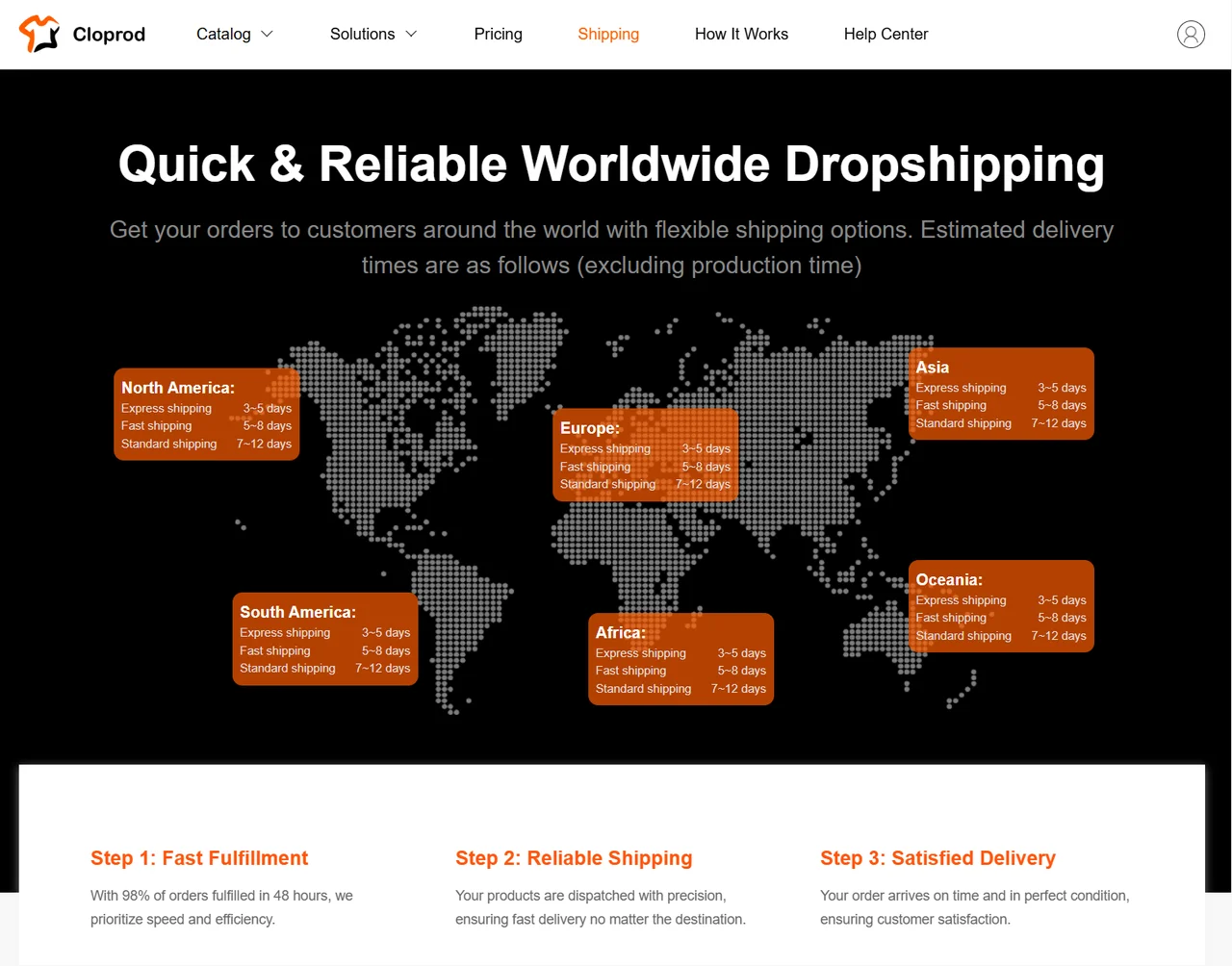Click the Oceania shipping times card
Screen dimensions: 1232x966
1001,606
